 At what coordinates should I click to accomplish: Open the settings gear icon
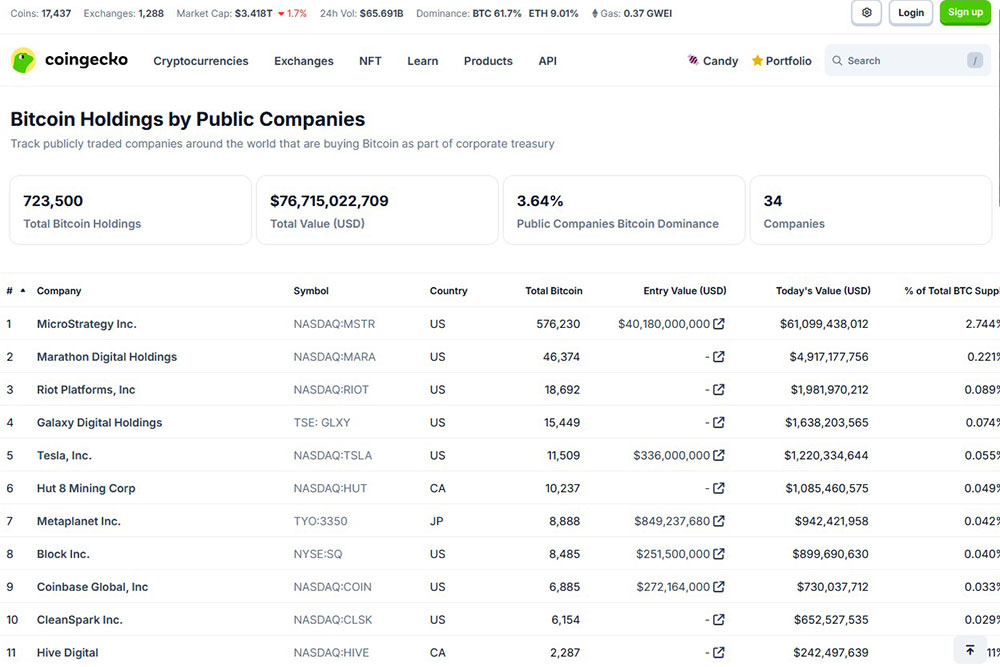click(866, 13)
